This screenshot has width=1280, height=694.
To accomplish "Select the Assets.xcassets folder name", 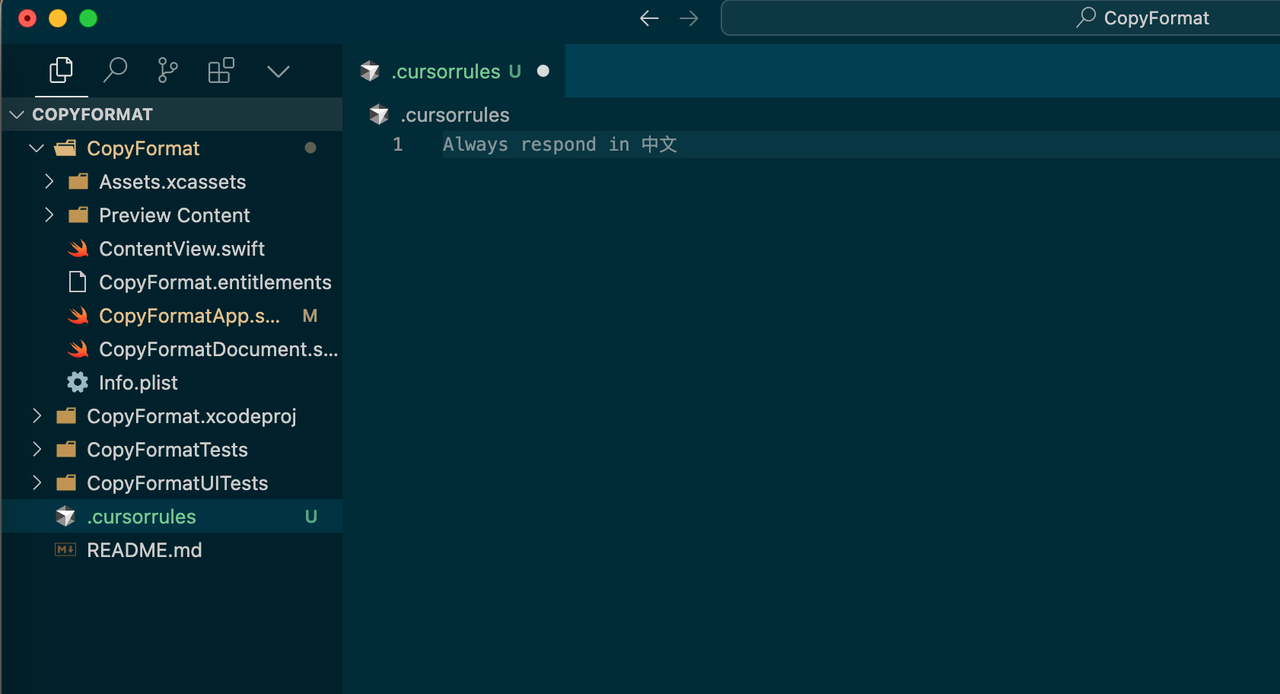I will click(172, 182).
